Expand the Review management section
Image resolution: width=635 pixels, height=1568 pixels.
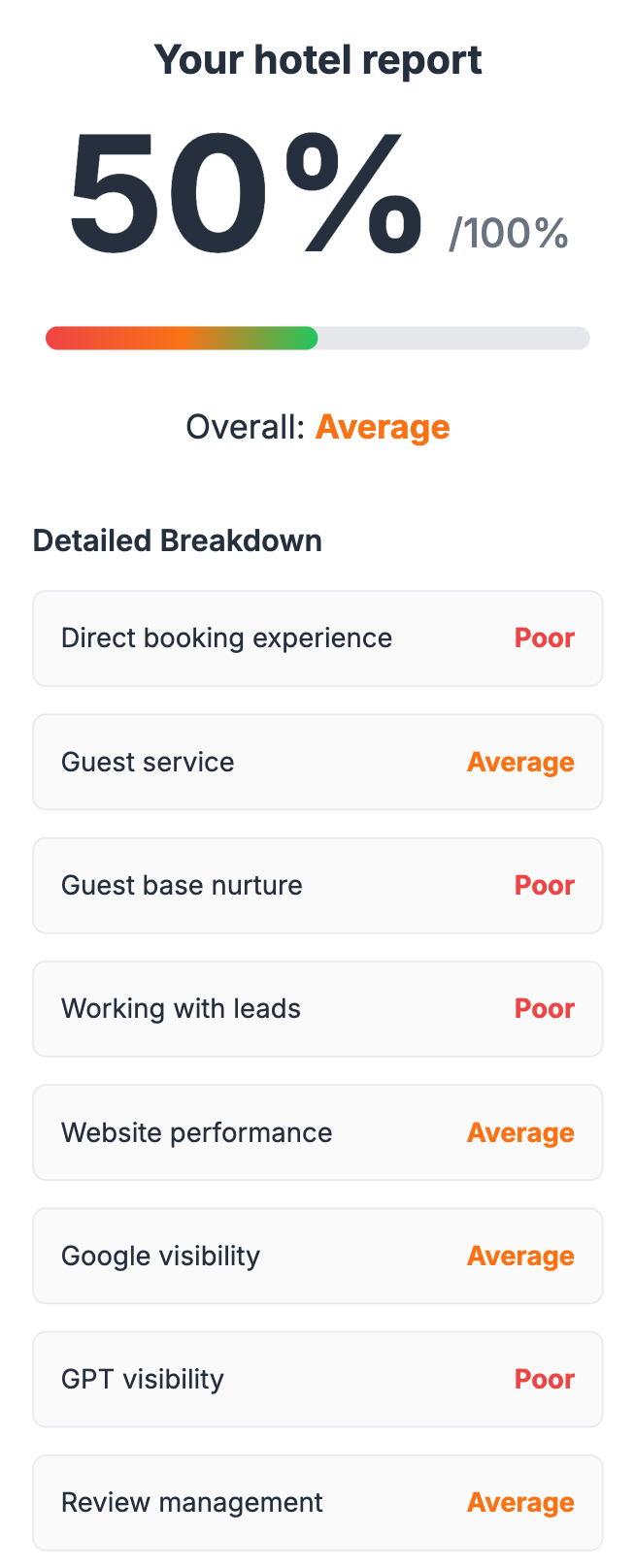click(x=317, y=1502)
